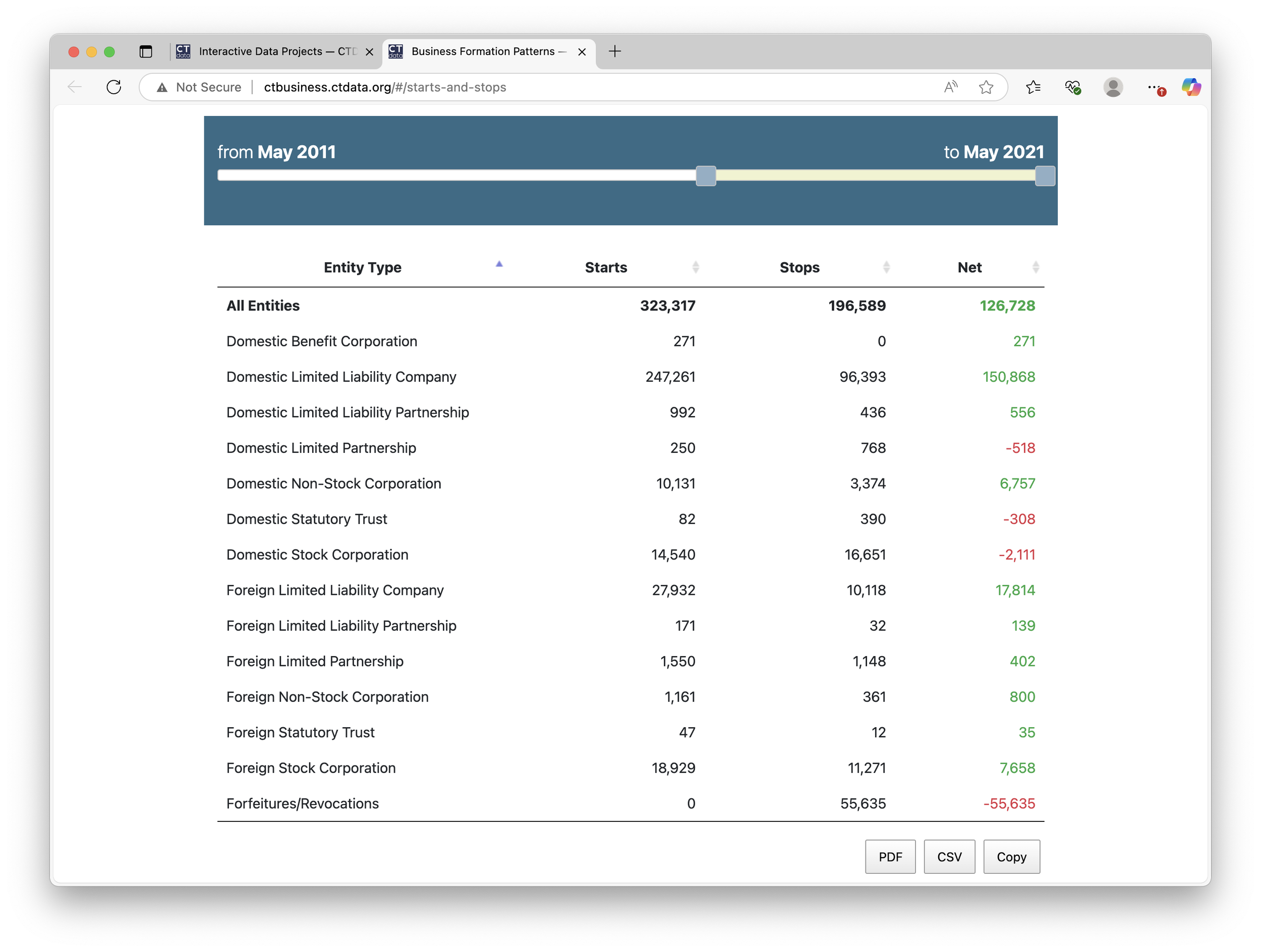Toggle sorting on the Stops column

tap(886, 267)
